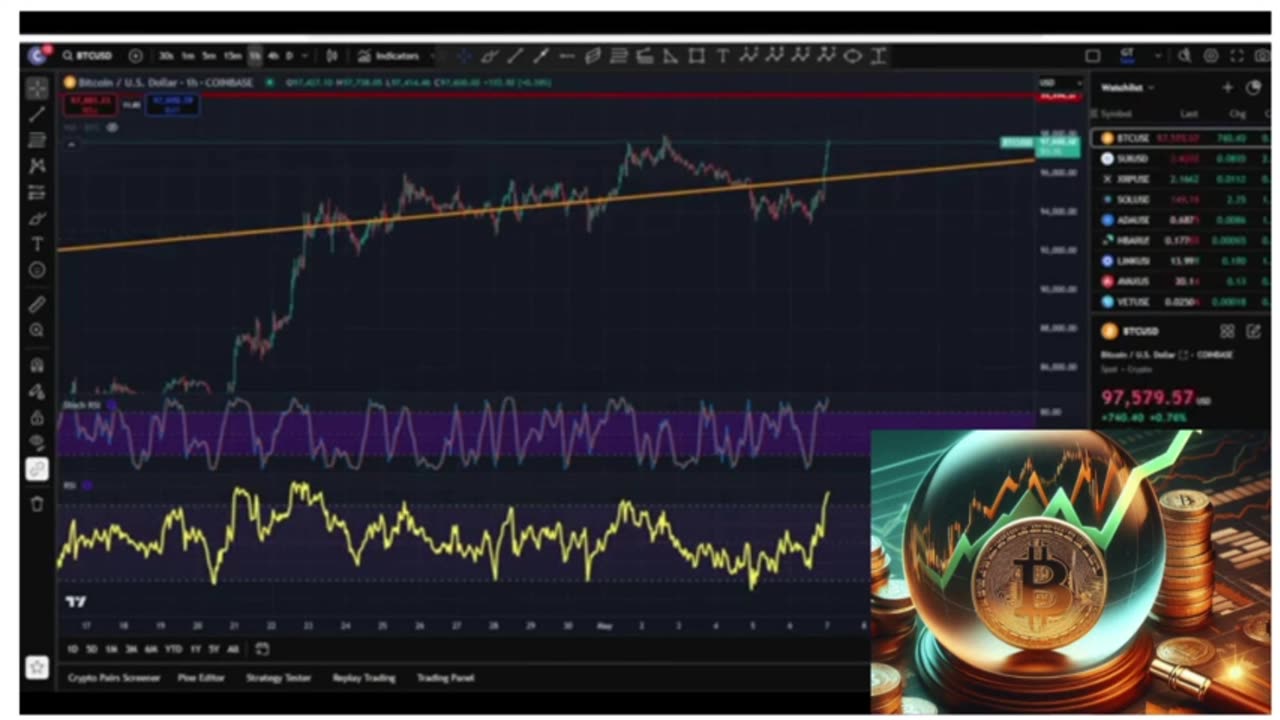Select the trend line tool in left sidebar
This screenshot has width=1280, height=720.
pos(37,114)
